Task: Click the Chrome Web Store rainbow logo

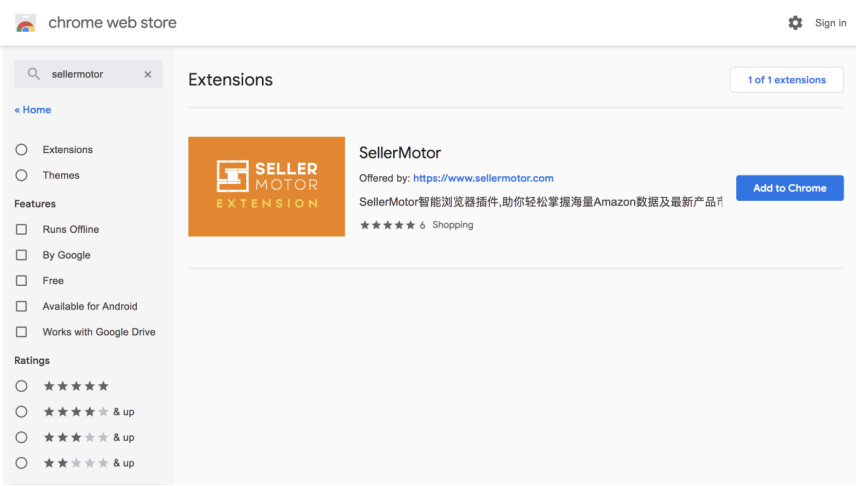Action: click(x=26, y=23)
